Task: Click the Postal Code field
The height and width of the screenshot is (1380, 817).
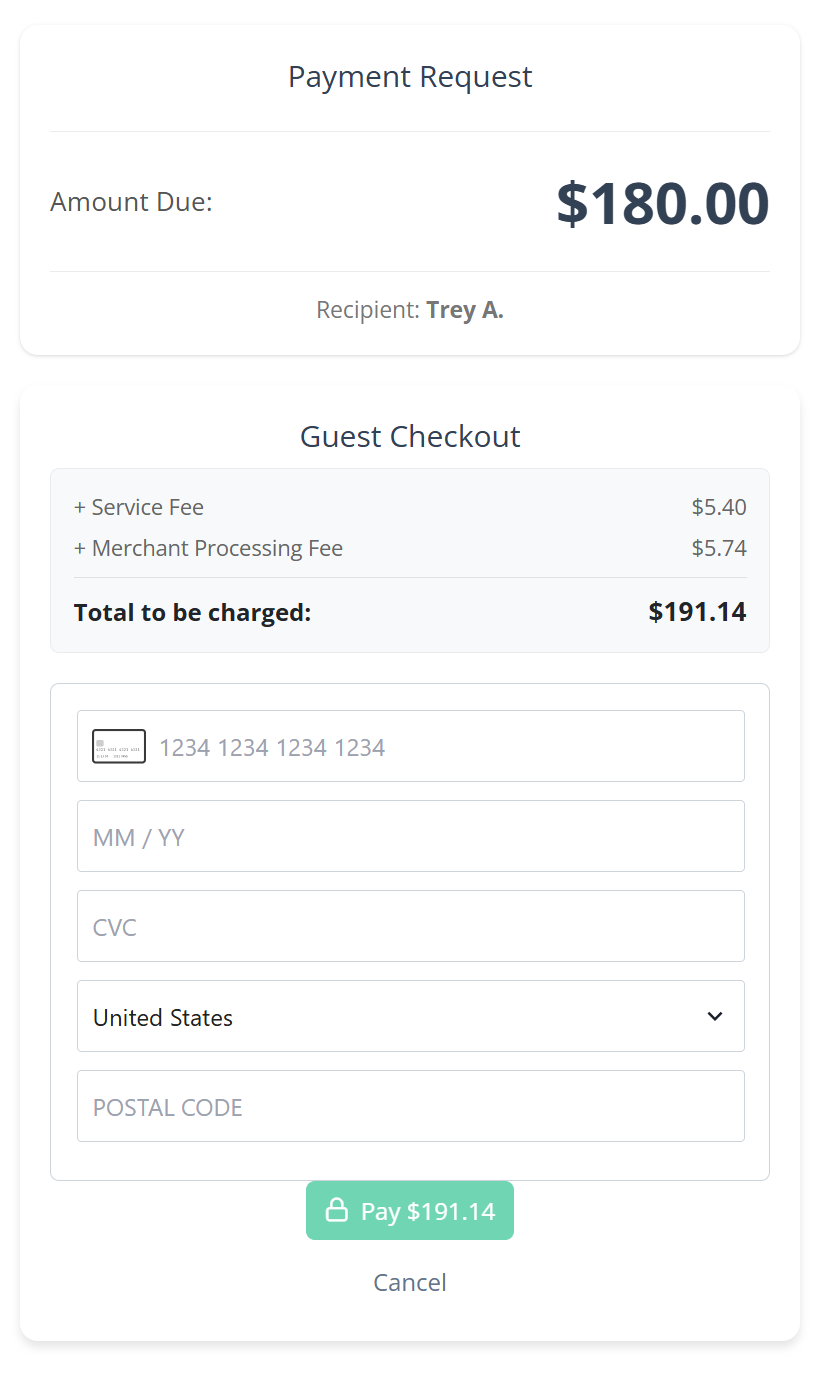Action: coord(410,1106)
